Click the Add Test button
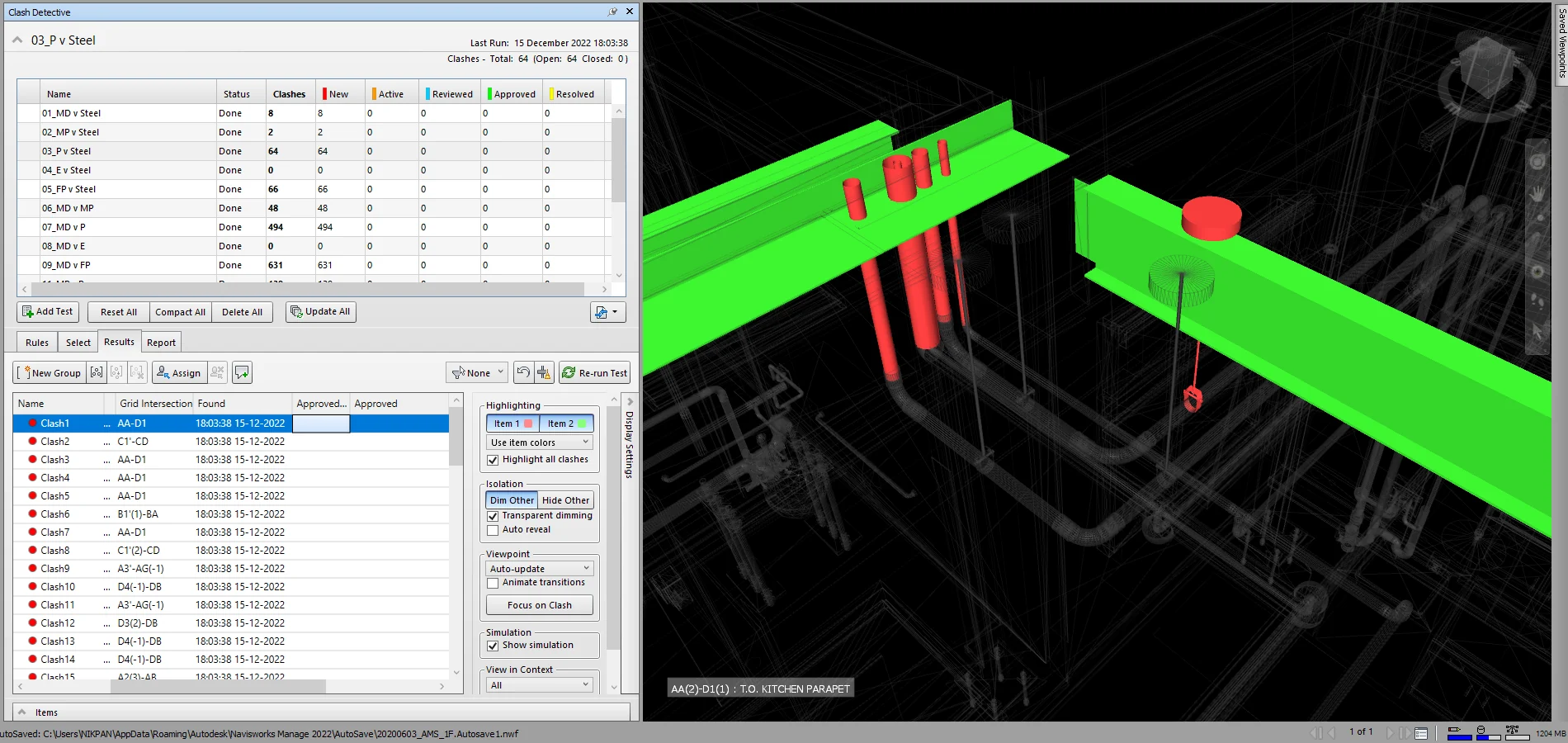The width and height of the screenshot is (1568, 743). (x=48, y=312)
